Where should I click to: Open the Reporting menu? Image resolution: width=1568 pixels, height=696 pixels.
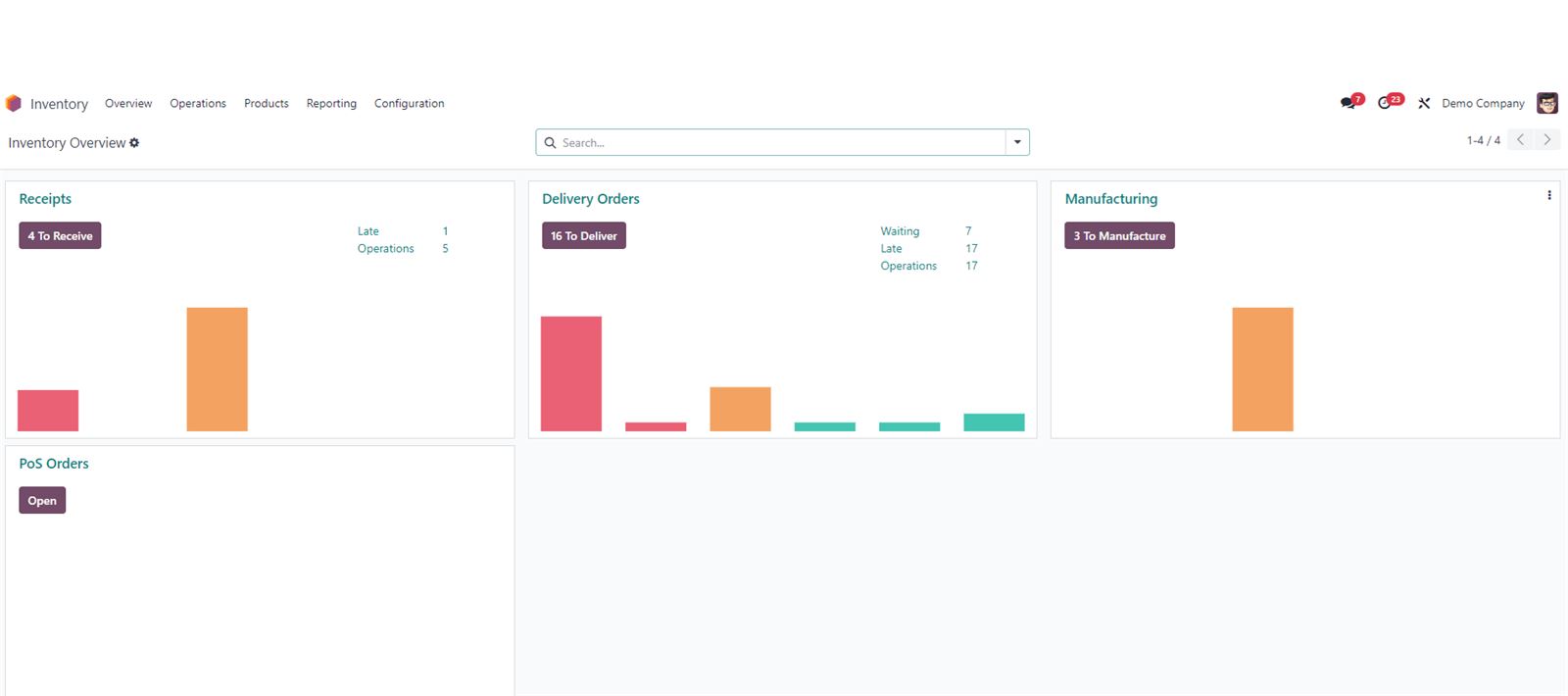[x=331, y=104]
